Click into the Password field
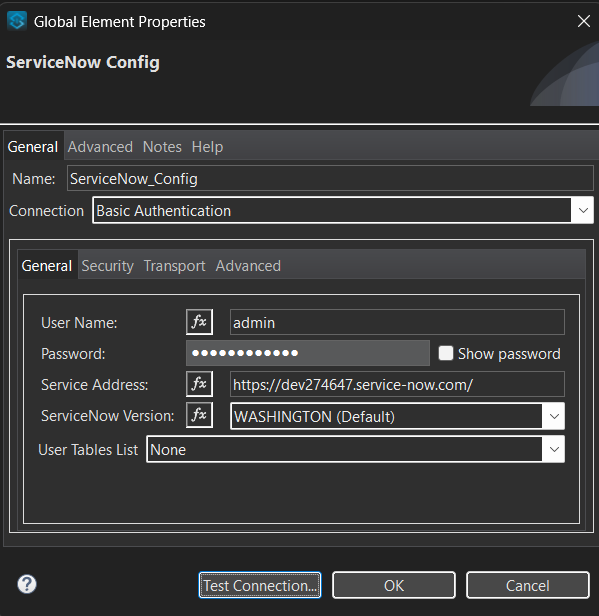Screen dimensions: 599x616 pyautogui.click(x=308, y=353)
